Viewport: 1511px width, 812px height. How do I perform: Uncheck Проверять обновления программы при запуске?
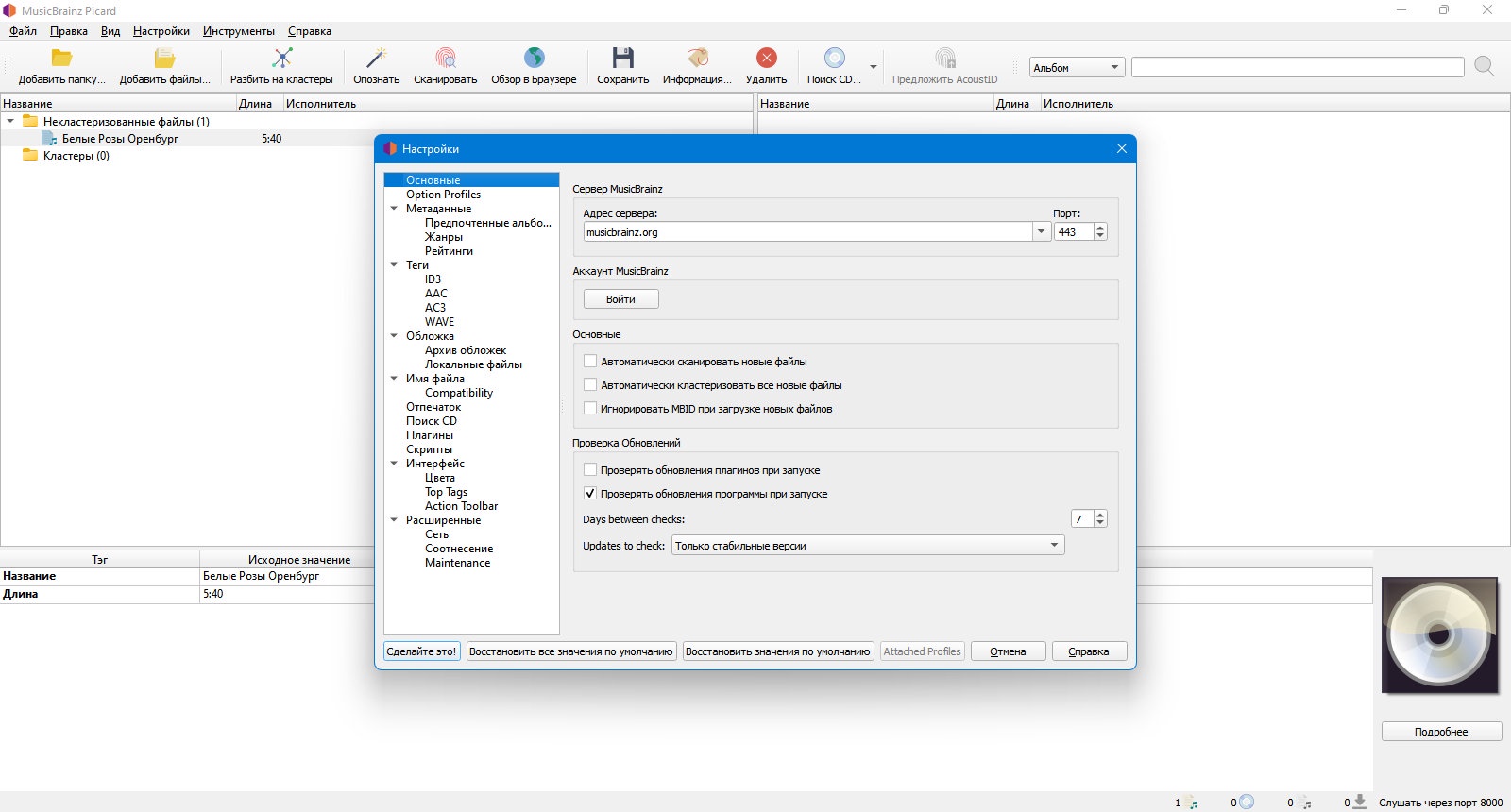[x=590, y=494]
